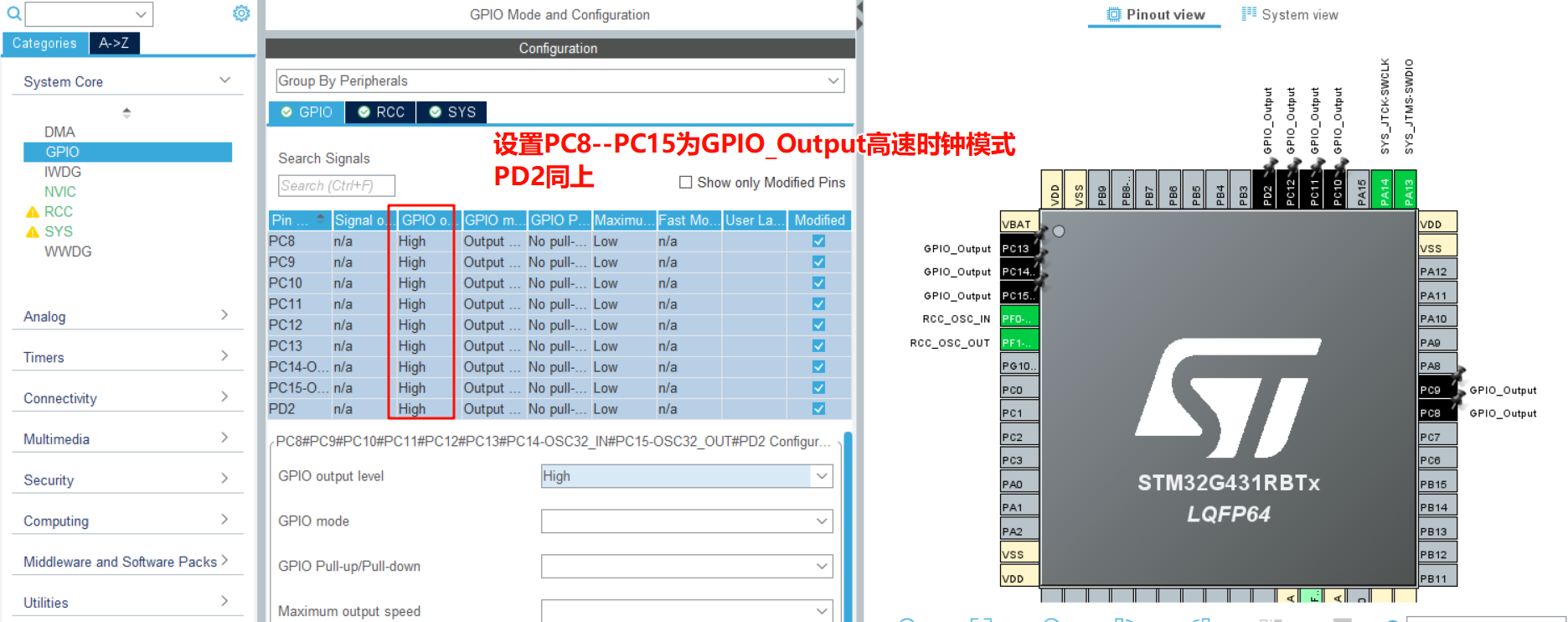Select pin PC8 on the chip
Screen dimensions: 1568x622
coord(1437,413)
